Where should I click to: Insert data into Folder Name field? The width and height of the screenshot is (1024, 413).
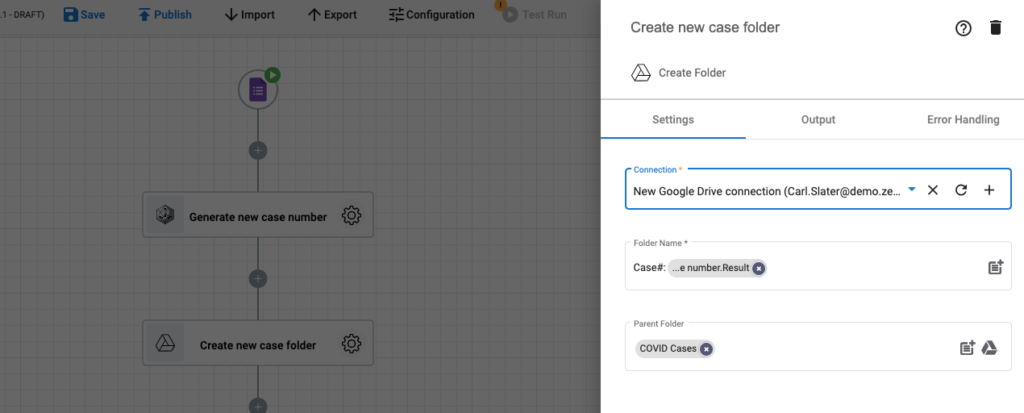click(x=995, y=267)
